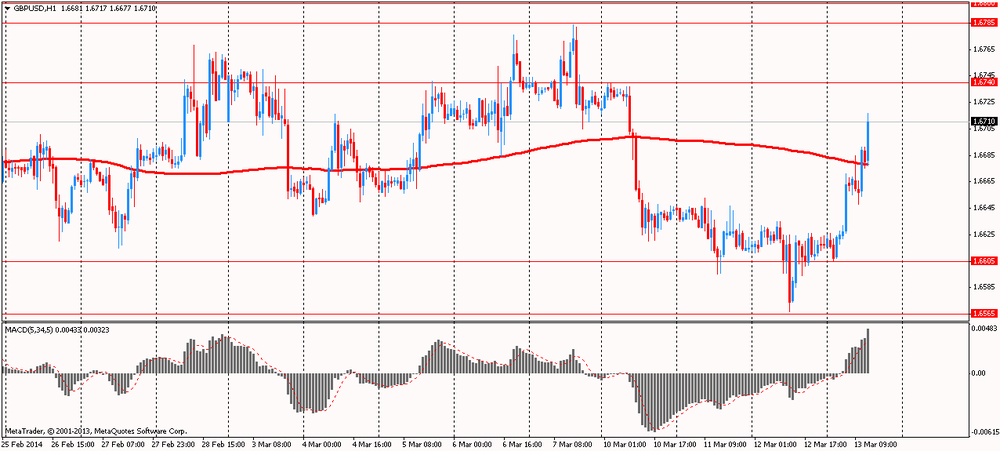The image size is (1000, 451).
Task: Click the 0.00483 MACD scale value
Action: tap(984, 328)
